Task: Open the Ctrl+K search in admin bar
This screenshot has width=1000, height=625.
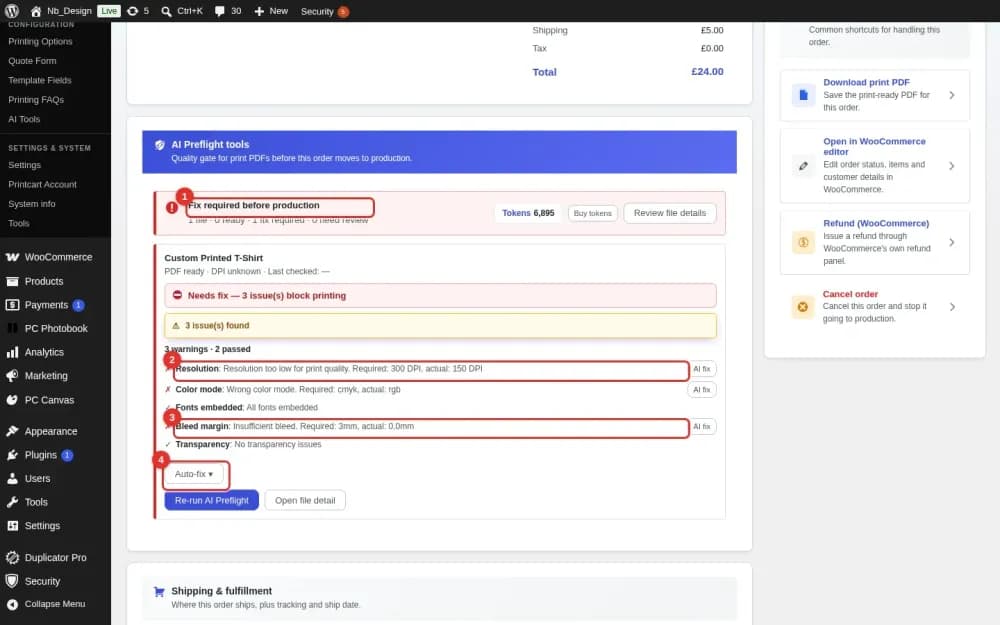Action: (182, 11)
